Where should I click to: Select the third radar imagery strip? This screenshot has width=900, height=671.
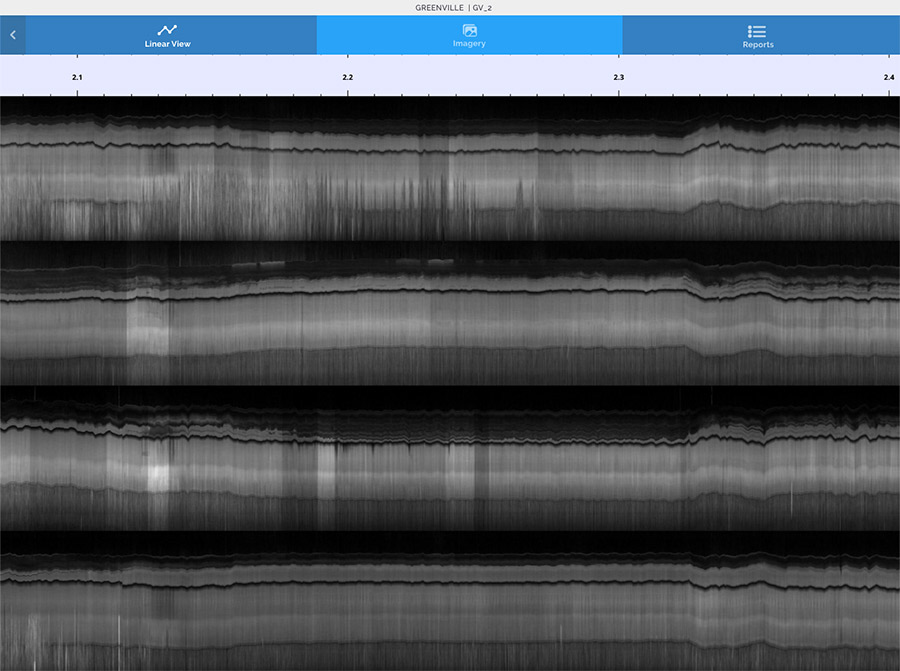[x=450, y=458]
